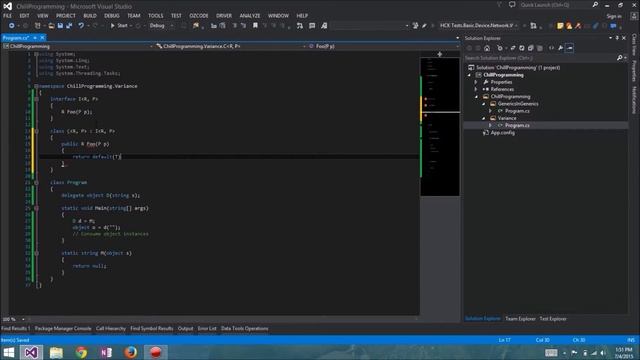The image size is (640, 360).
Task: Click the feedback speech-bubble icon near Quick Launch
Action: click(x=512, y=5)
